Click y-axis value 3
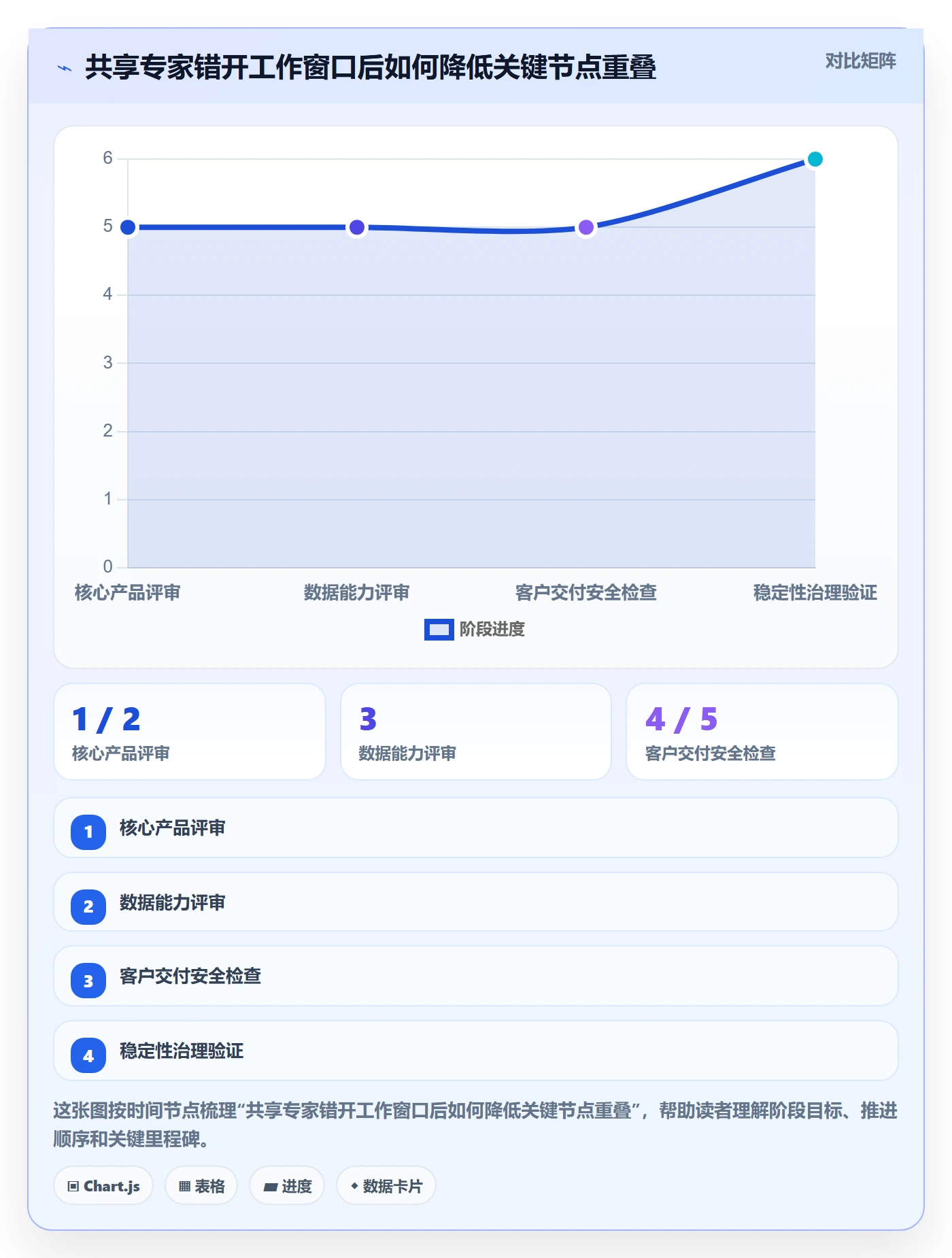 107,362
